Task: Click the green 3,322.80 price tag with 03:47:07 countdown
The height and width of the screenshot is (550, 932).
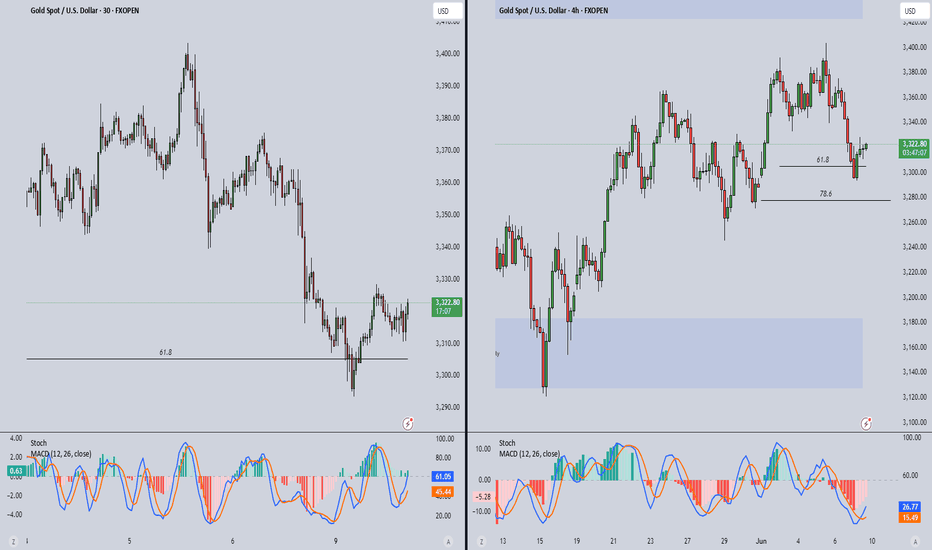Action: pyautogui.click(x=914, y=148)
